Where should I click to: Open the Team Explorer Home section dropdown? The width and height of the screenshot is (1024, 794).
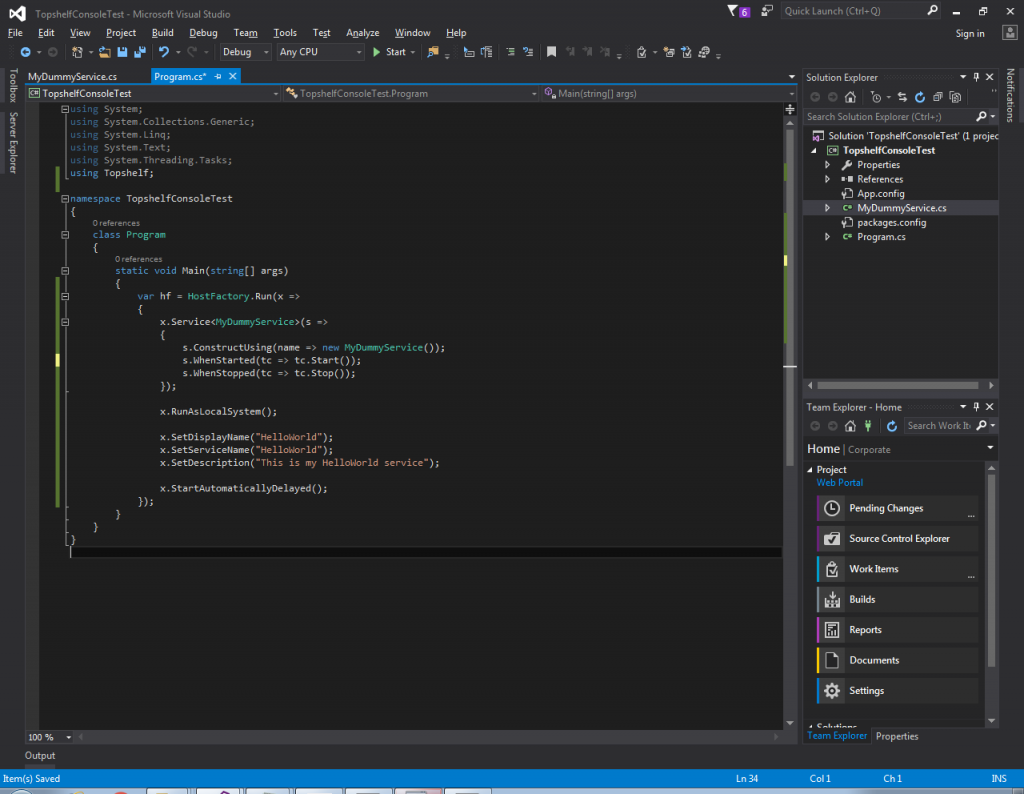tap(990, 448)
